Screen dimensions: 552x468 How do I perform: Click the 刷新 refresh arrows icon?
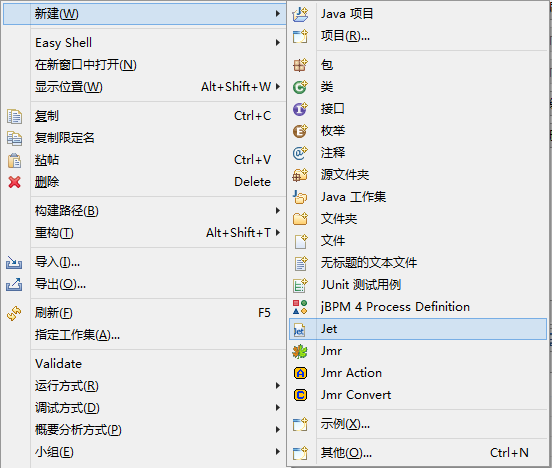[14, 313]
